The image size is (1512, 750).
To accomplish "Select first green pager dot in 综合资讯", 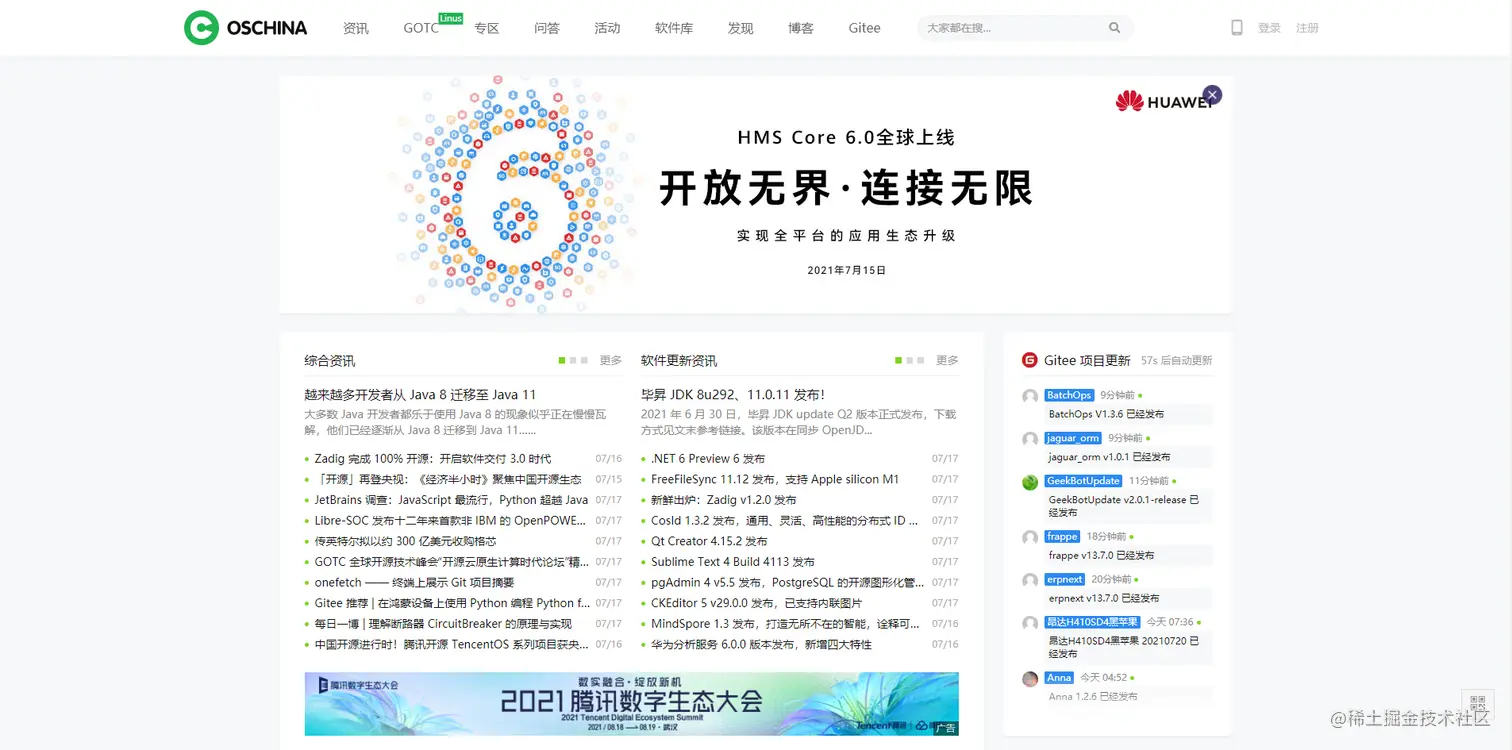I will click(x=562, y=360).
